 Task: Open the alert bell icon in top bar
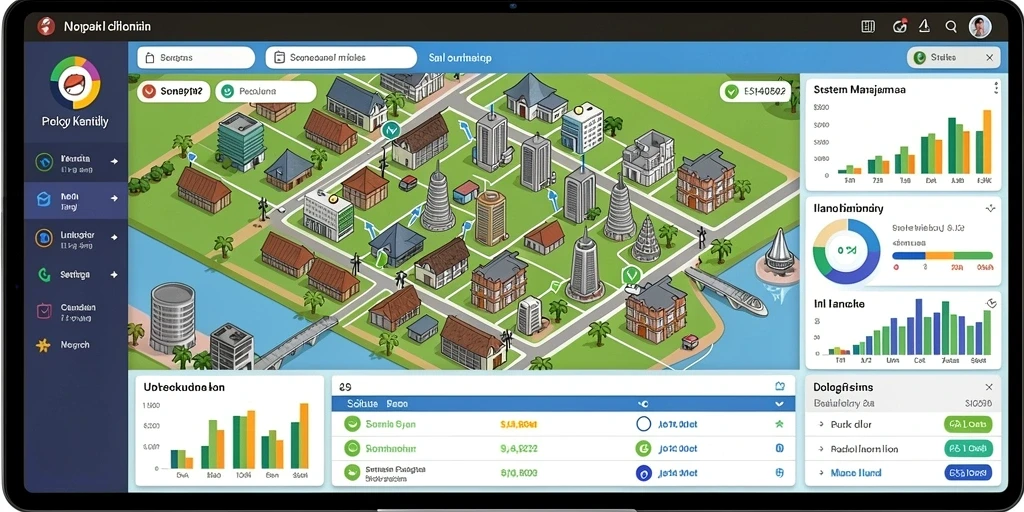pos(924,26)
